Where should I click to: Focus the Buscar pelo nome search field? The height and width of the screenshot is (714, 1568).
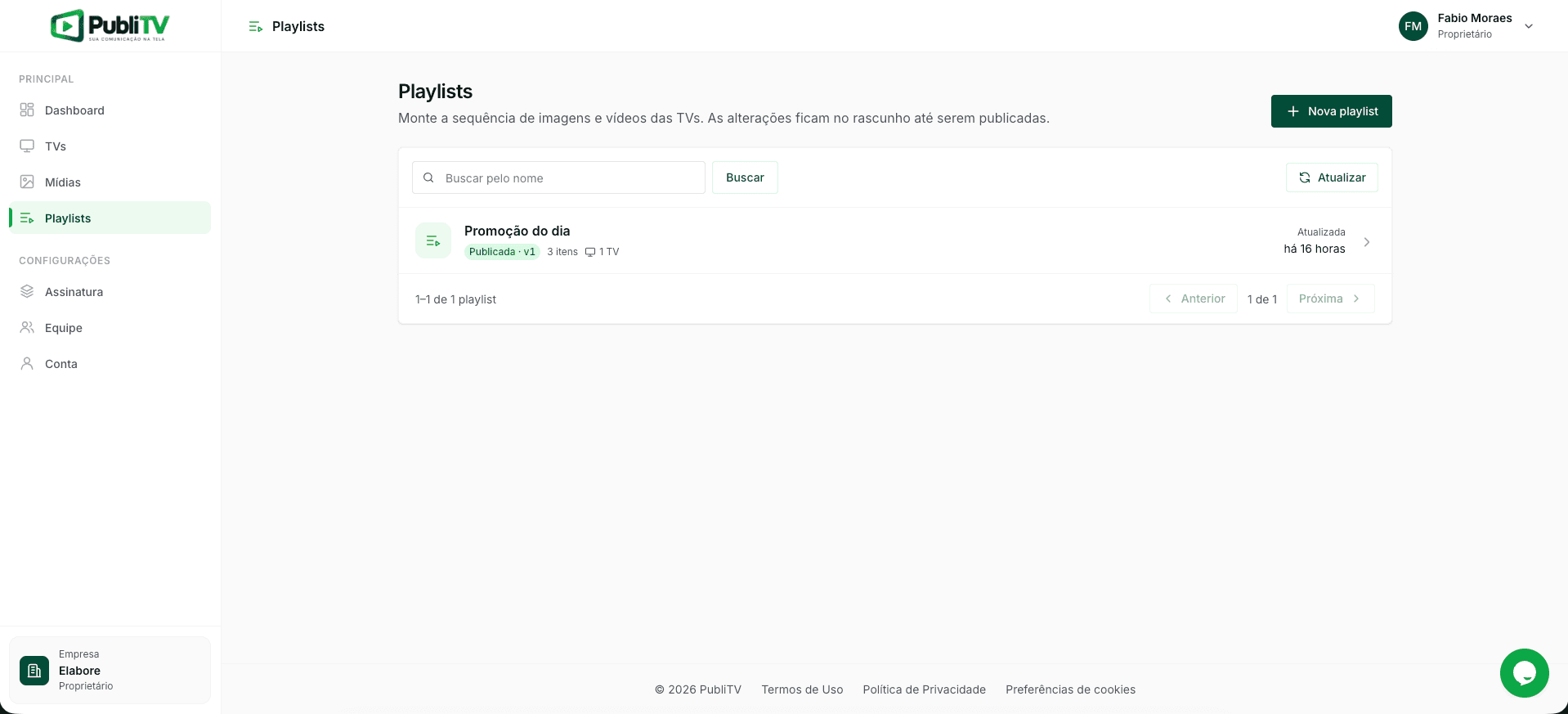[558, 177]
